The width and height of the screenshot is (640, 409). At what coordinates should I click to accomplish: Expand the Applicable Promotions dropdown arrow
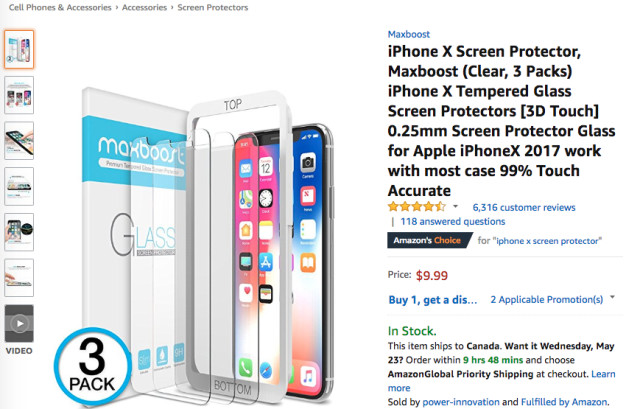point(612,297)
